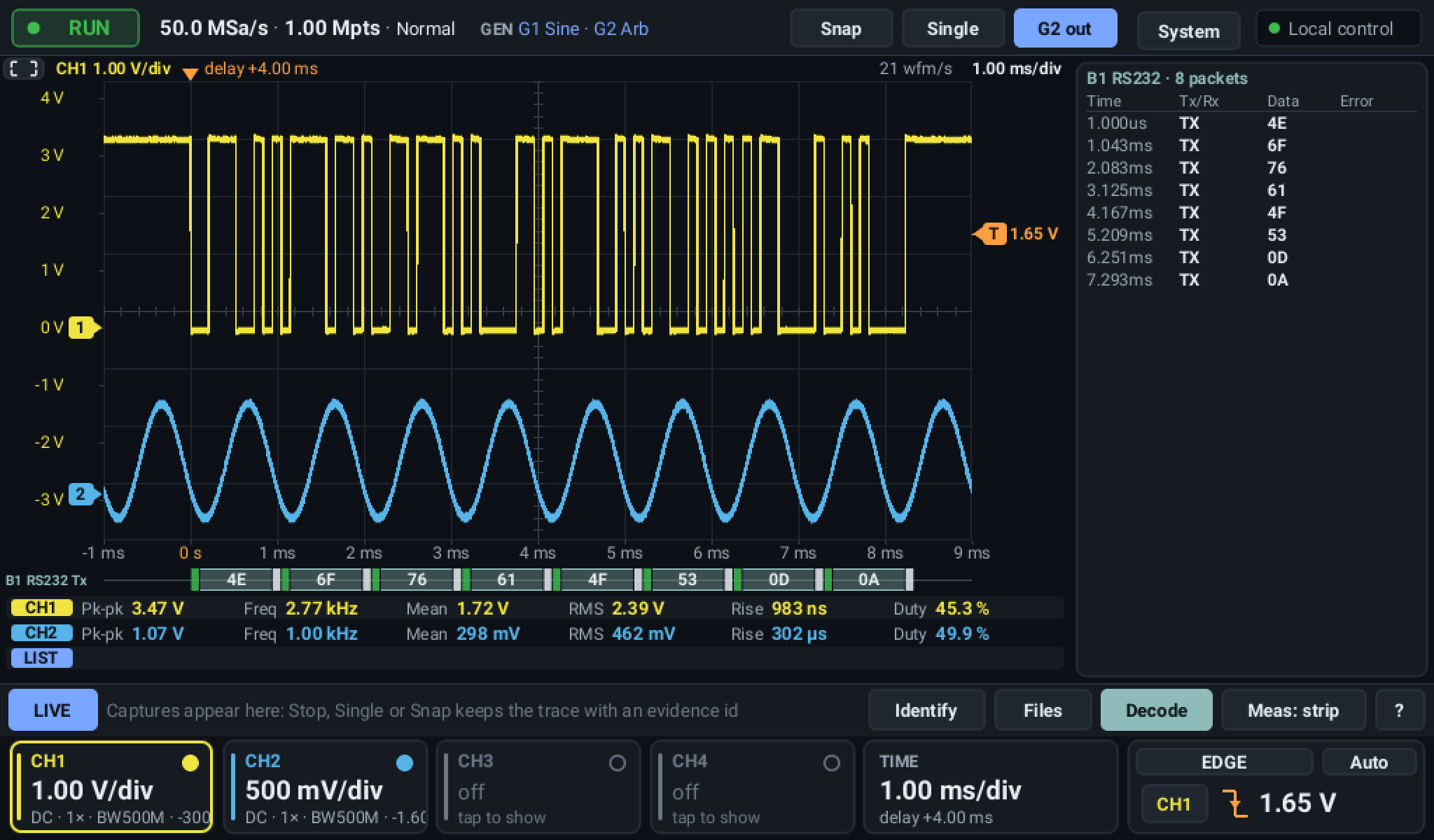Click the yellow channel 1 ground marker
Image resolution: width=1434 pixels, height=840 pixels.
tap(84, 327)
